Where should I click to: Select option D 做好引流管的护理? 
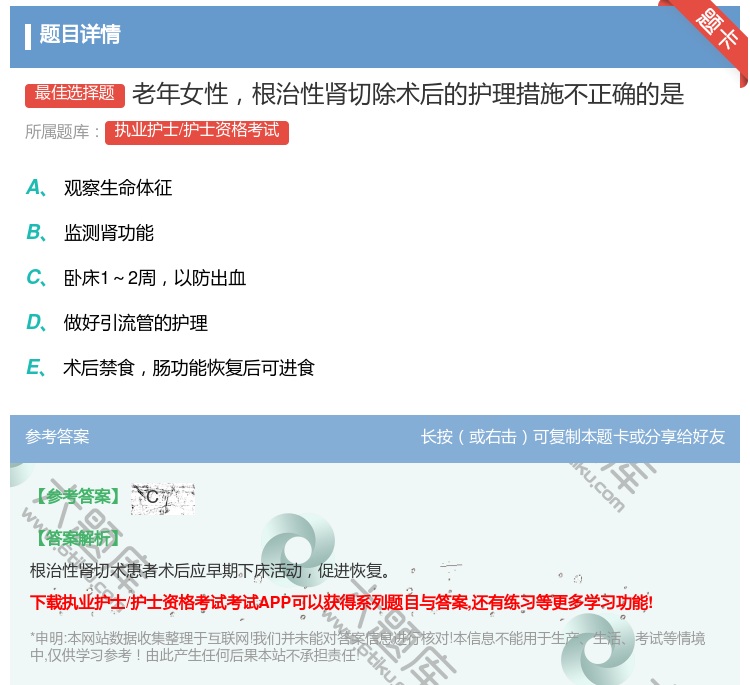point(117,323)
